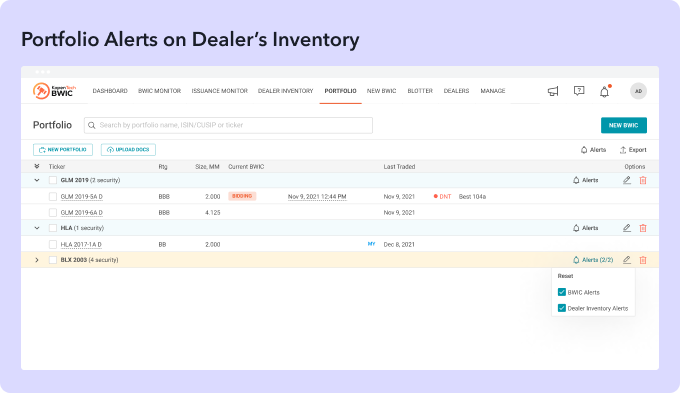Viewport: 680px width, 393px height.
Task: Collapse the GLM 2019 portfolio group
Action: [37, 180]
